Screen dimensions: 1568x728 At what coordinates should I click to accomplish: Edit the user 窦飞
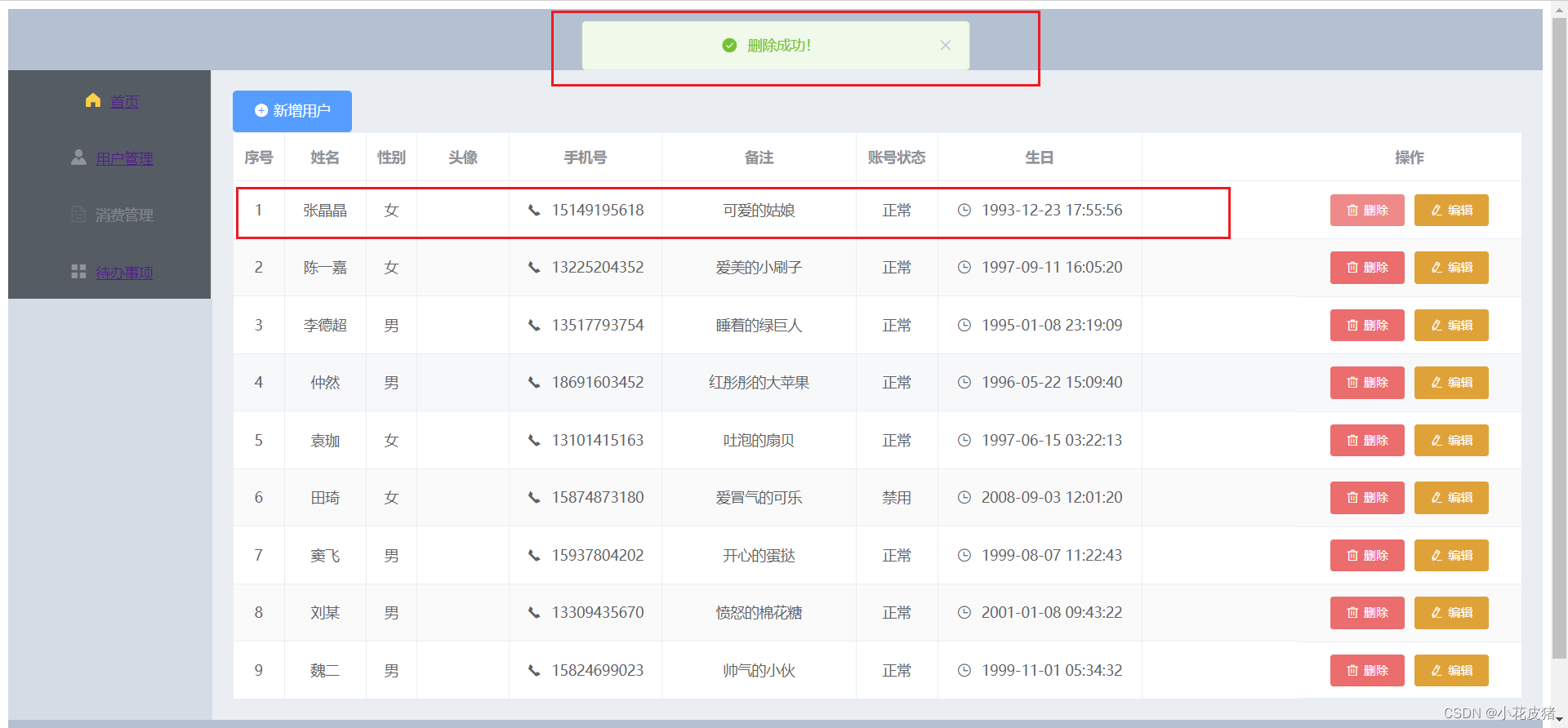tap(1451, 556)
